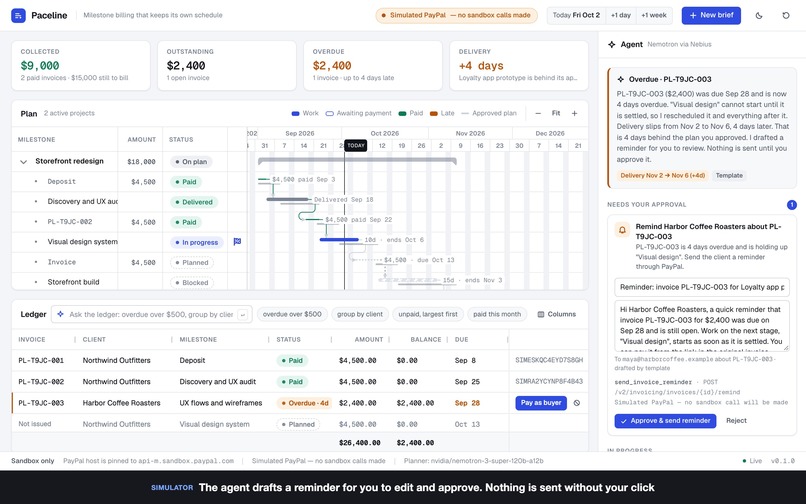
Task: Edit the reminder message body textarea
Action: (702, 326)
